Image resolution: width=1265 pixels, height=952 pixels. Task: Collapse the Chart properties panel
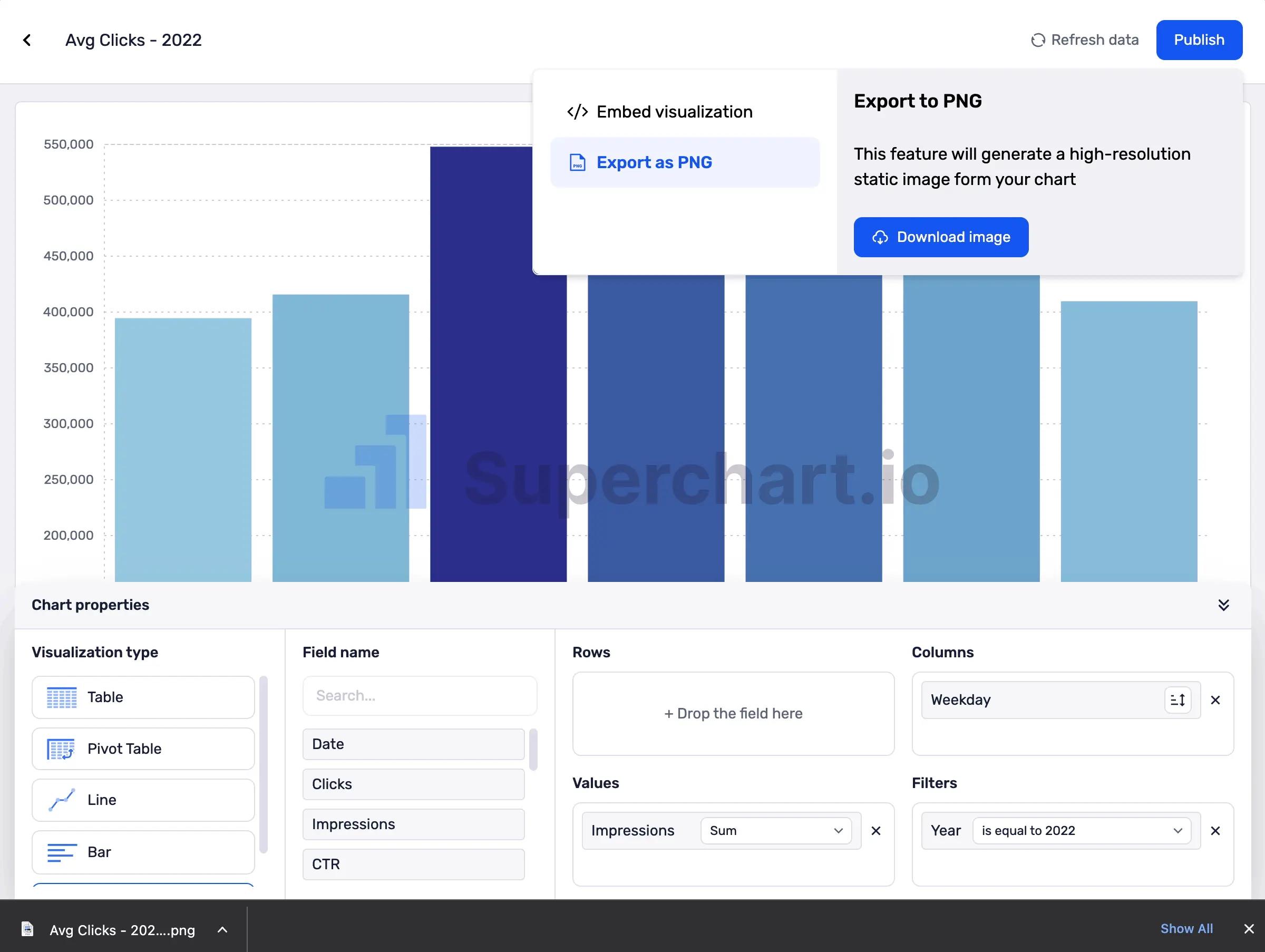click(1223, 605)
